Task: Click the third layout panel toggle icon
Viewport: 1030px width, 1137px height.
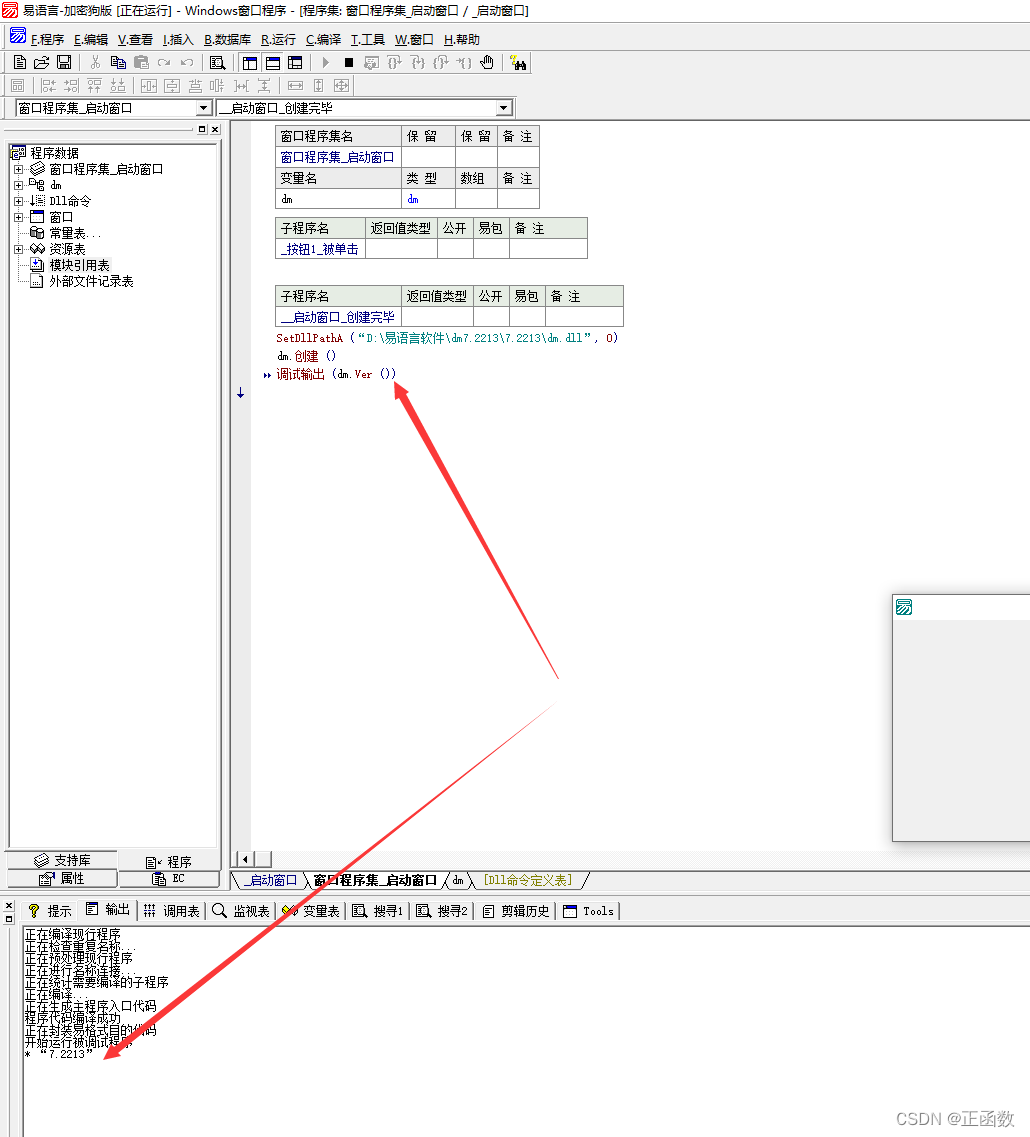Action: [295, 63]
